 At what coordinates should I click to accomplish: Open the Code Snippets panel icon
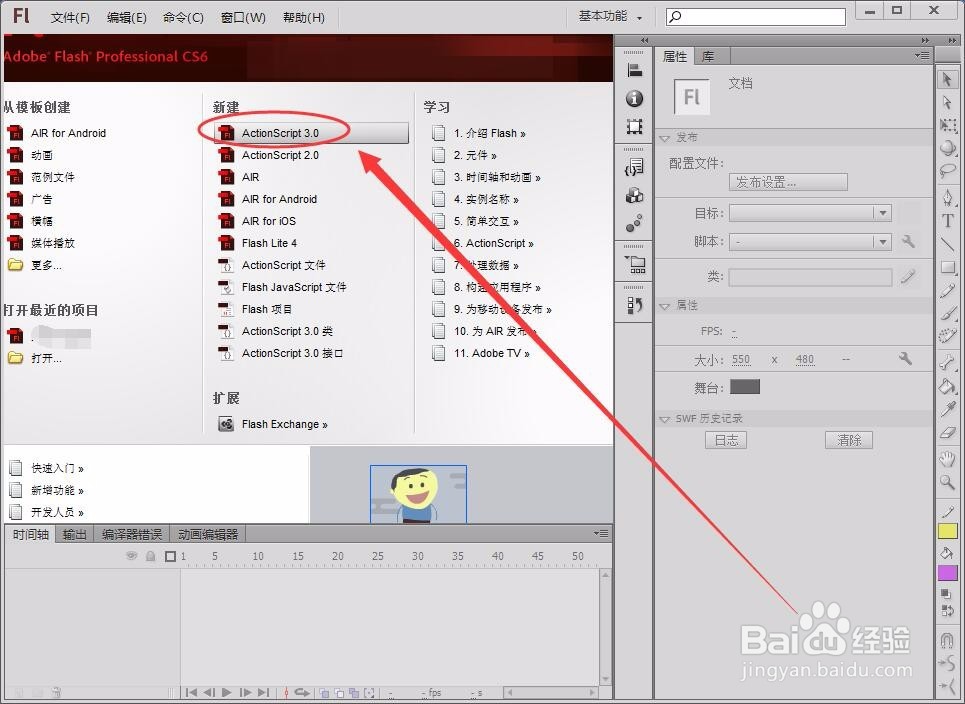(635, 167)
